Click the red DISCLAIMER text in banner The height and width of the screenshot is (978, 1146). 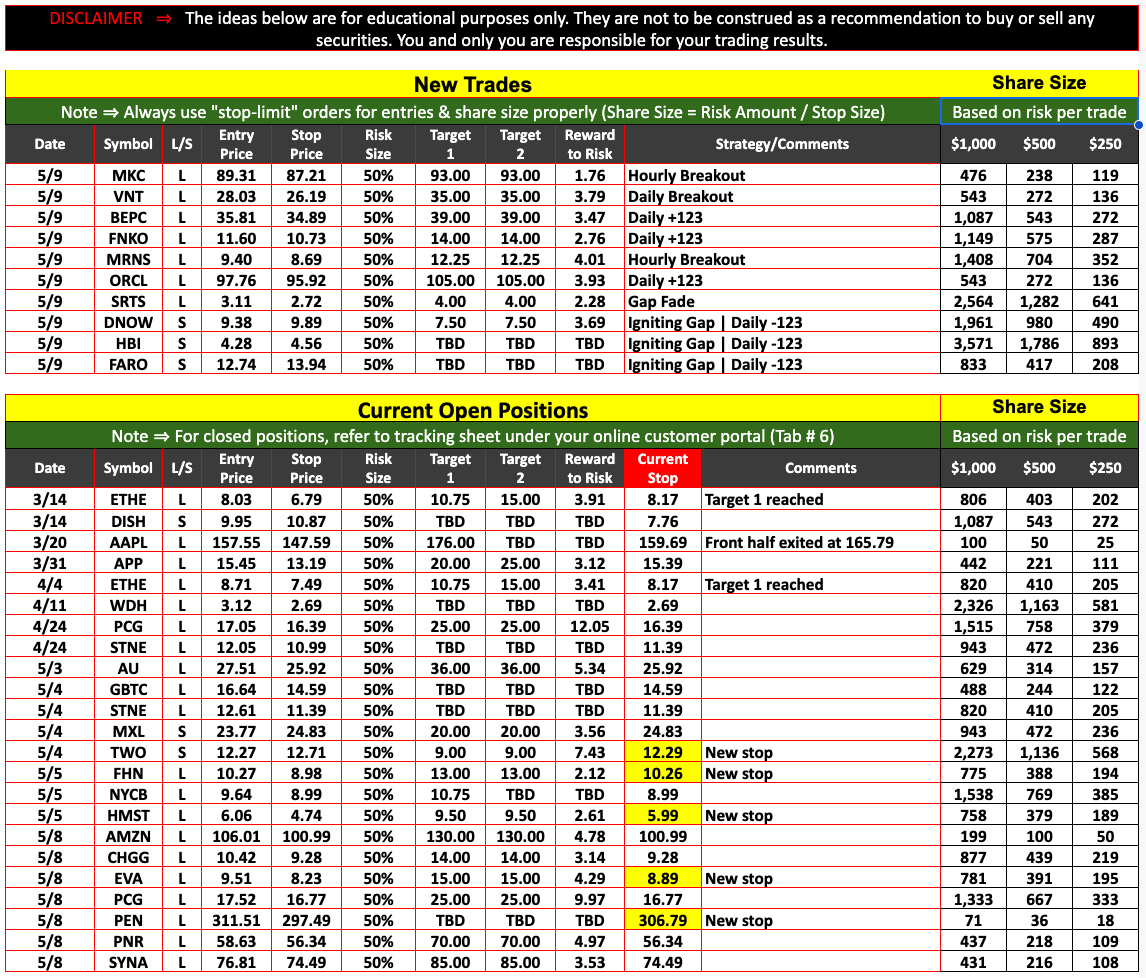click(96, 19)
